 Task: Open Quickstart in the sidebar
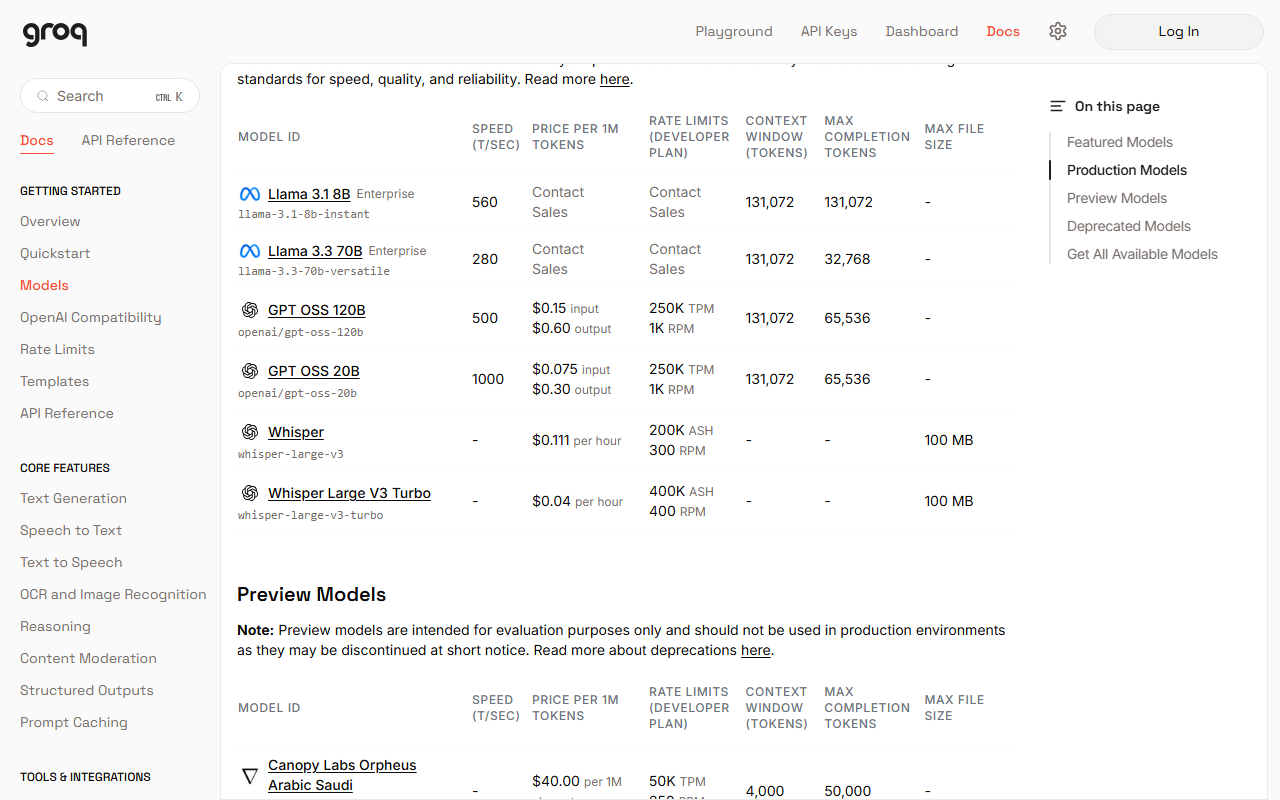(55, 253)
